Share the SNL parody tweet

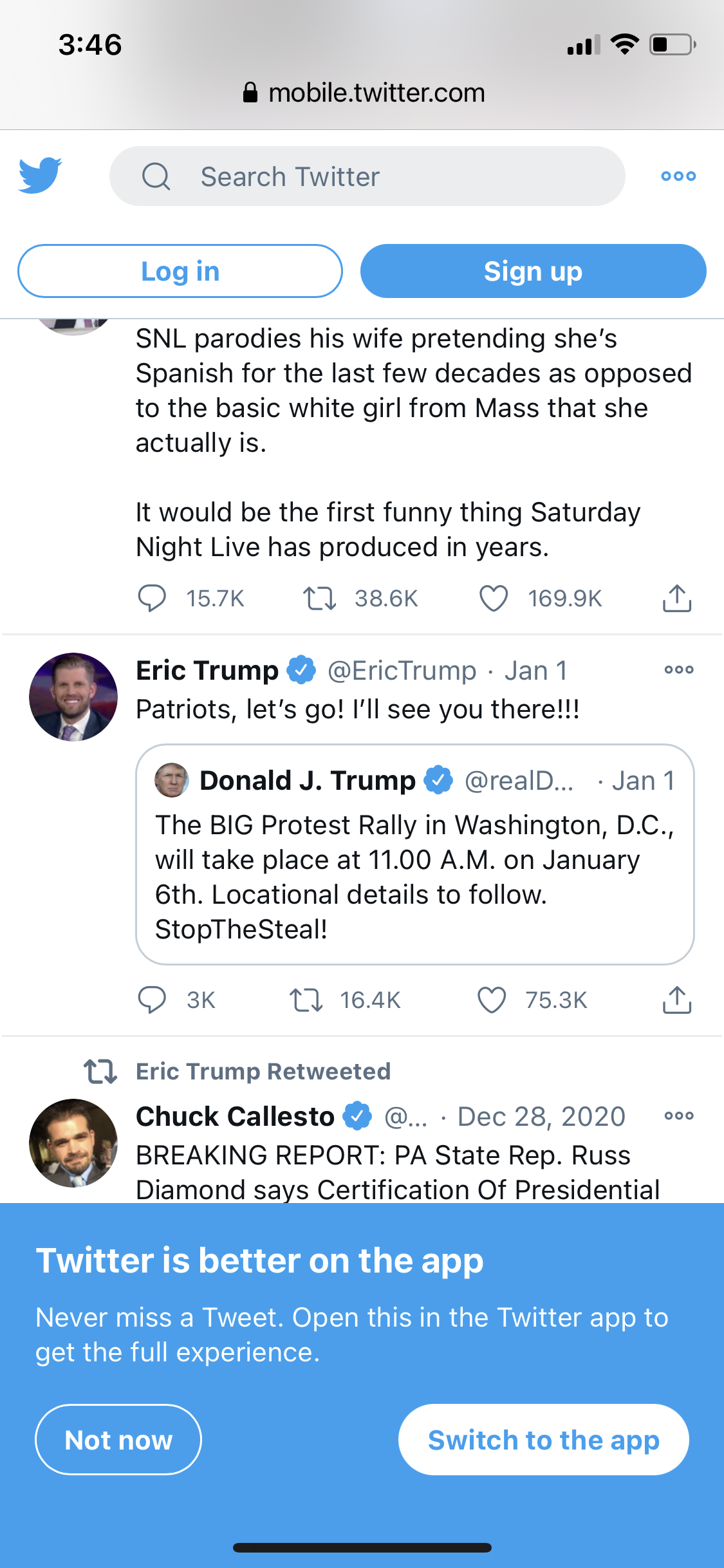[676, 598]
